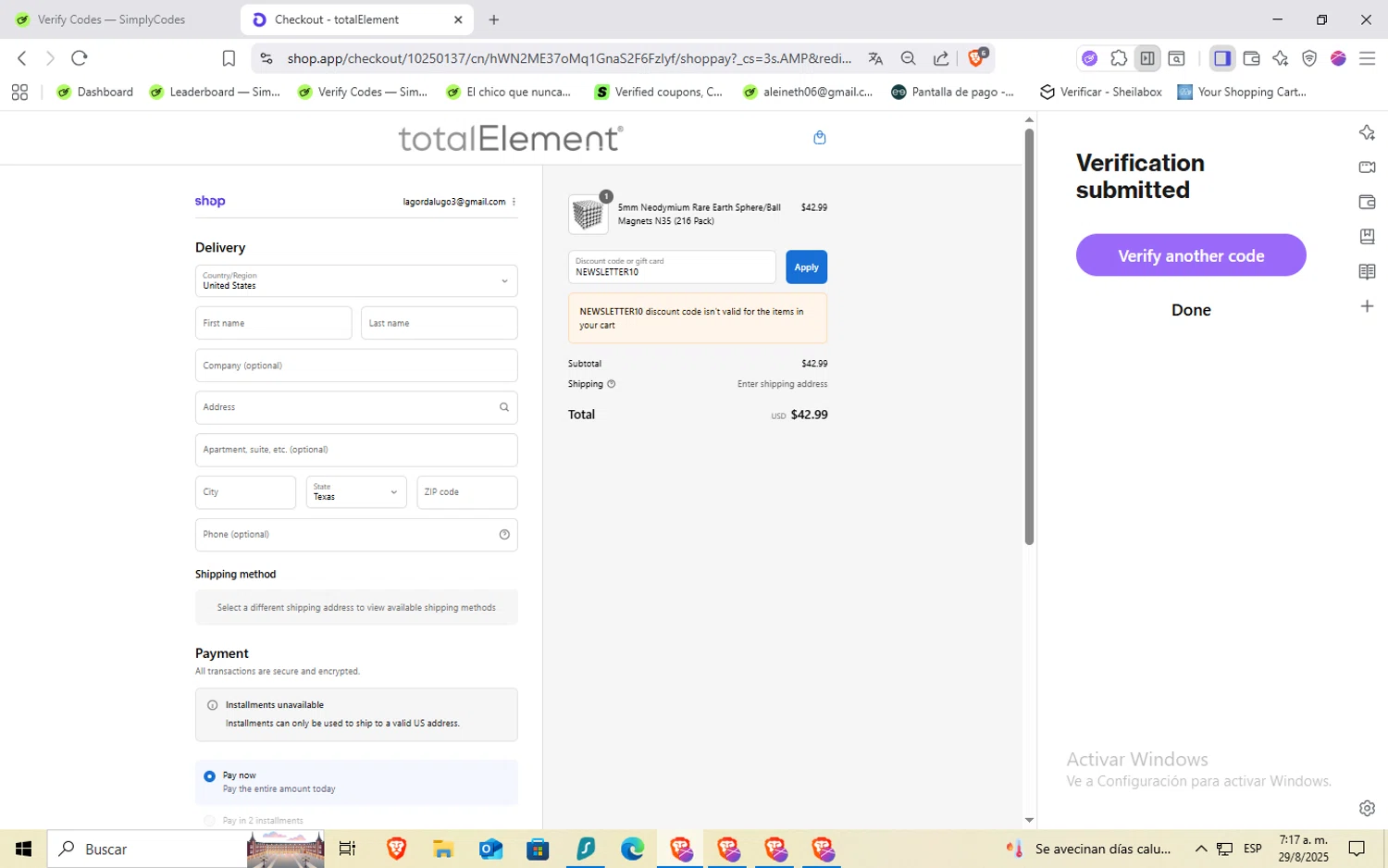Add a sidebar item with plus icon
The width and height of the screenshot is (1388, 868).
pos(1367,306)
